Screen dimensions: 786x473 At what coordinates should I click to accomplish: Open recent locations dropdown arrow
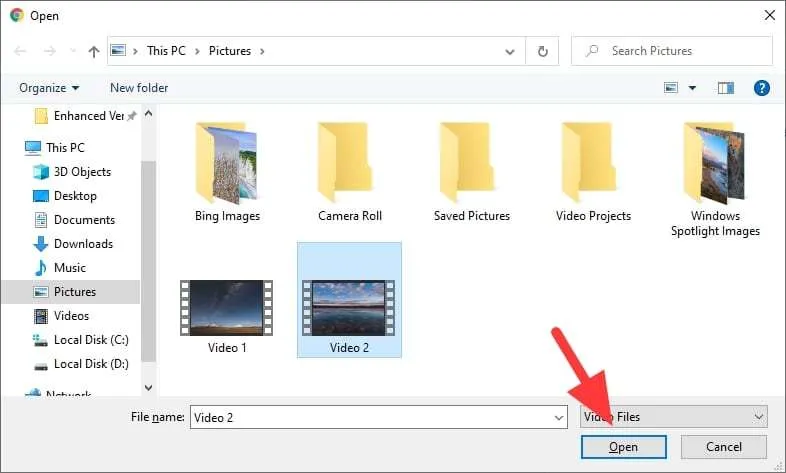click(73, 51)
